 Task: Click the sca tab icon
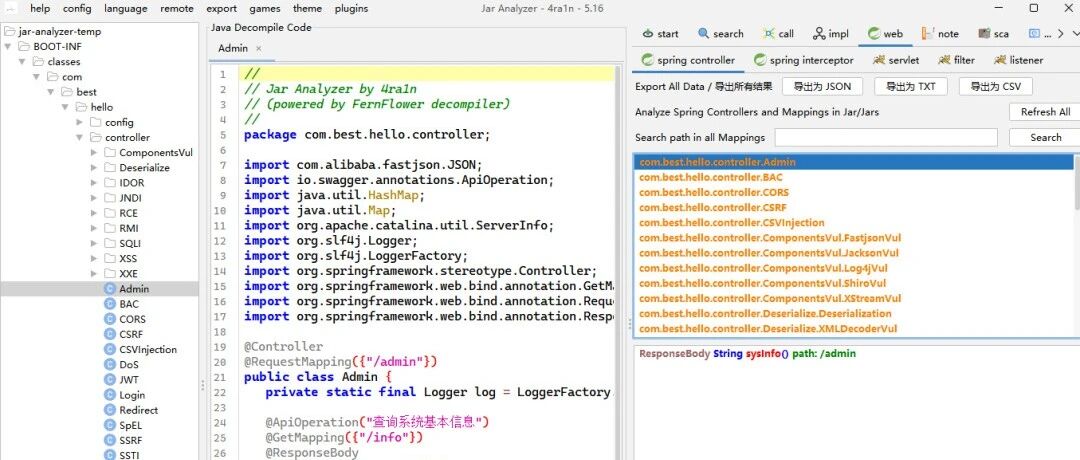pos(984,33)
